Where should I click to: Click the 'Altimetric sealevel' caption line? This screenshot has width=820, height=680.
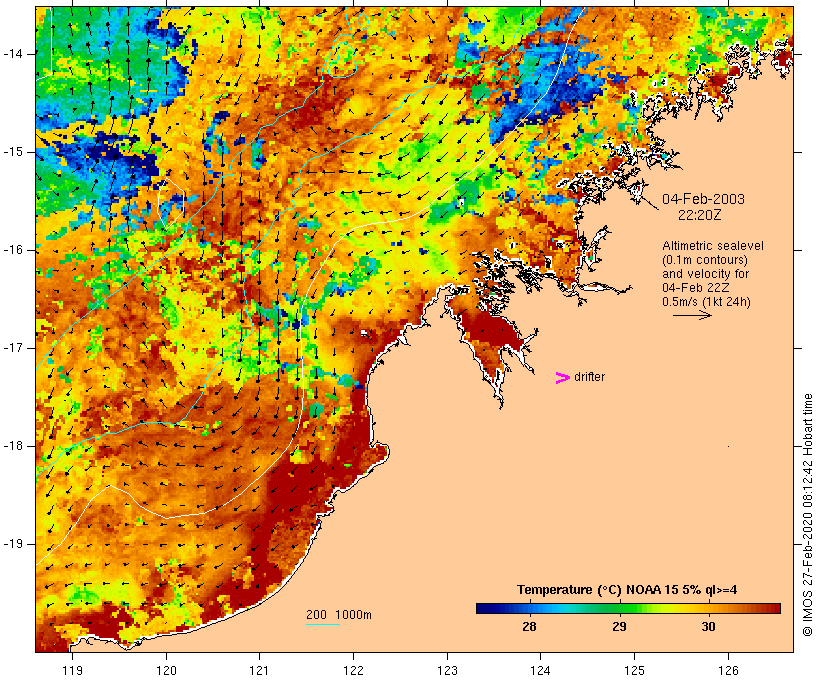coord(713,246)
